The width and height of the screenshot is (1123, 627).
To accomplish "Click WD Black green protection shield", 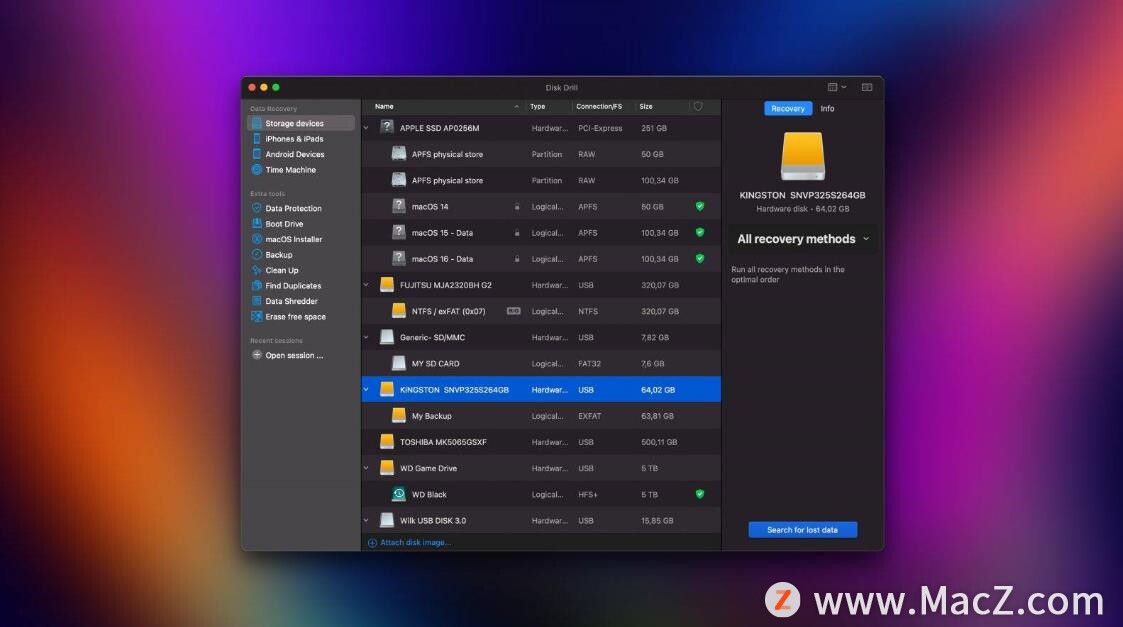I will pyautogui.click(x=700, y=494).
